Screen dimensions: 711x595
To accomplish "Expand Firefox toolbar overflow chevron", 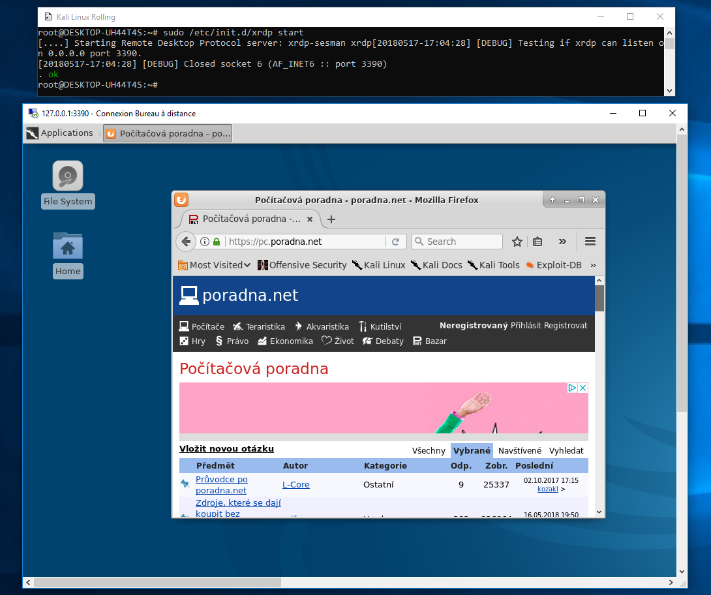I will [x=562, y=242].
